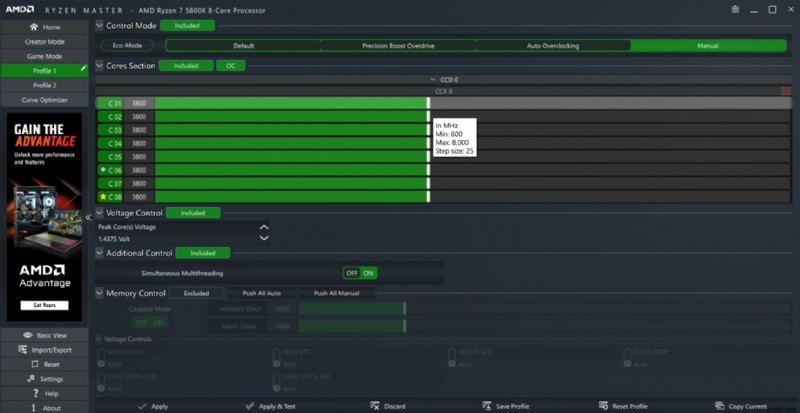Open About info icon
Screen dimensions: 800x413
[x=34, y=408]
